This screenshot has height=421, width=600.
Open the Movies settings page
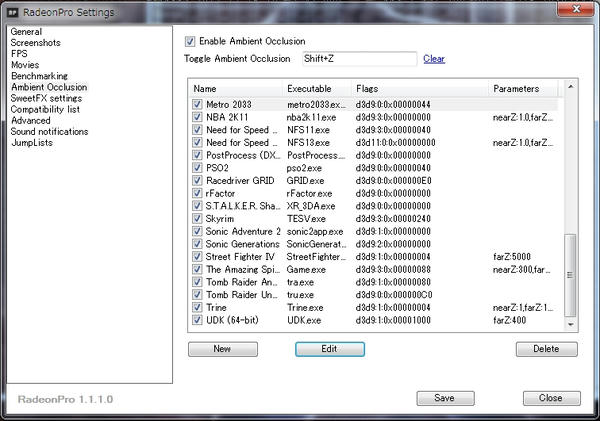click(25, 65)
